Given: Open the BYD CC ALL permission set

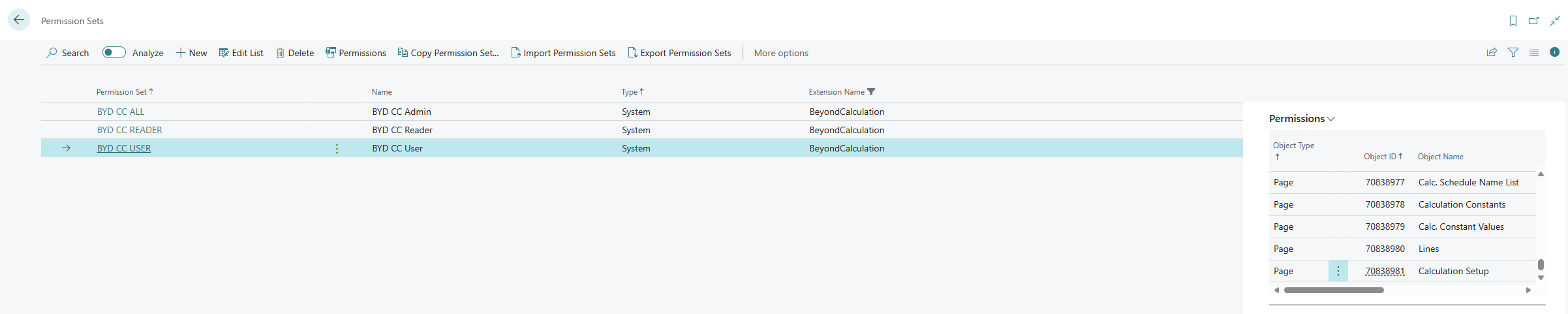Looking at the screenshot, I should coord(121,112).
